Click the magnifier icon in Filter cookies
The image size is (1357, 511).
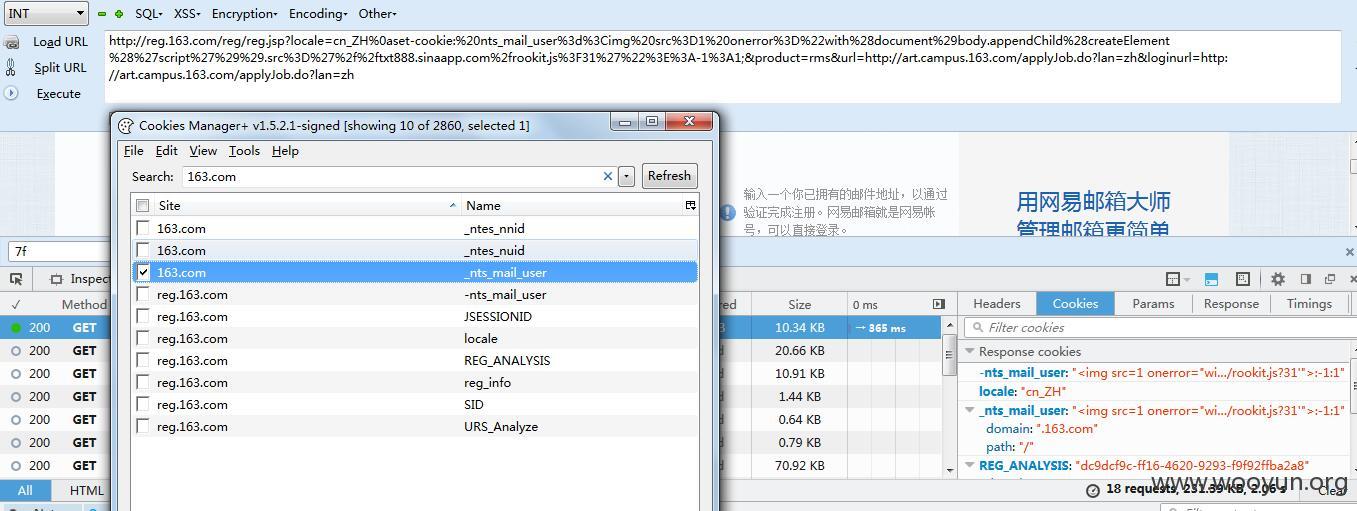click(x=976, y=327)
